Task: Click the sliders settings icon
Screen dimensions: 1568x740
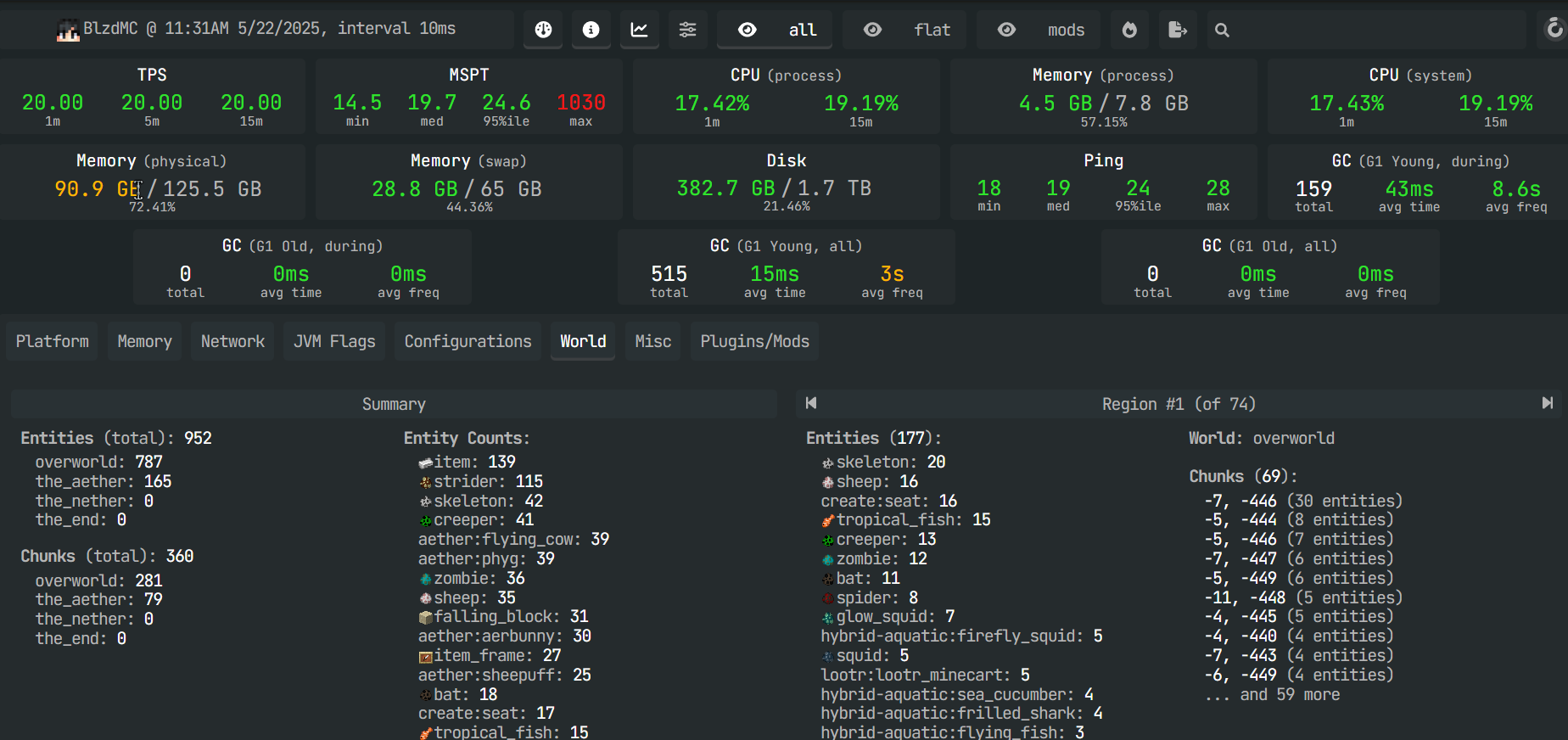Action: (x=688, y=30)
